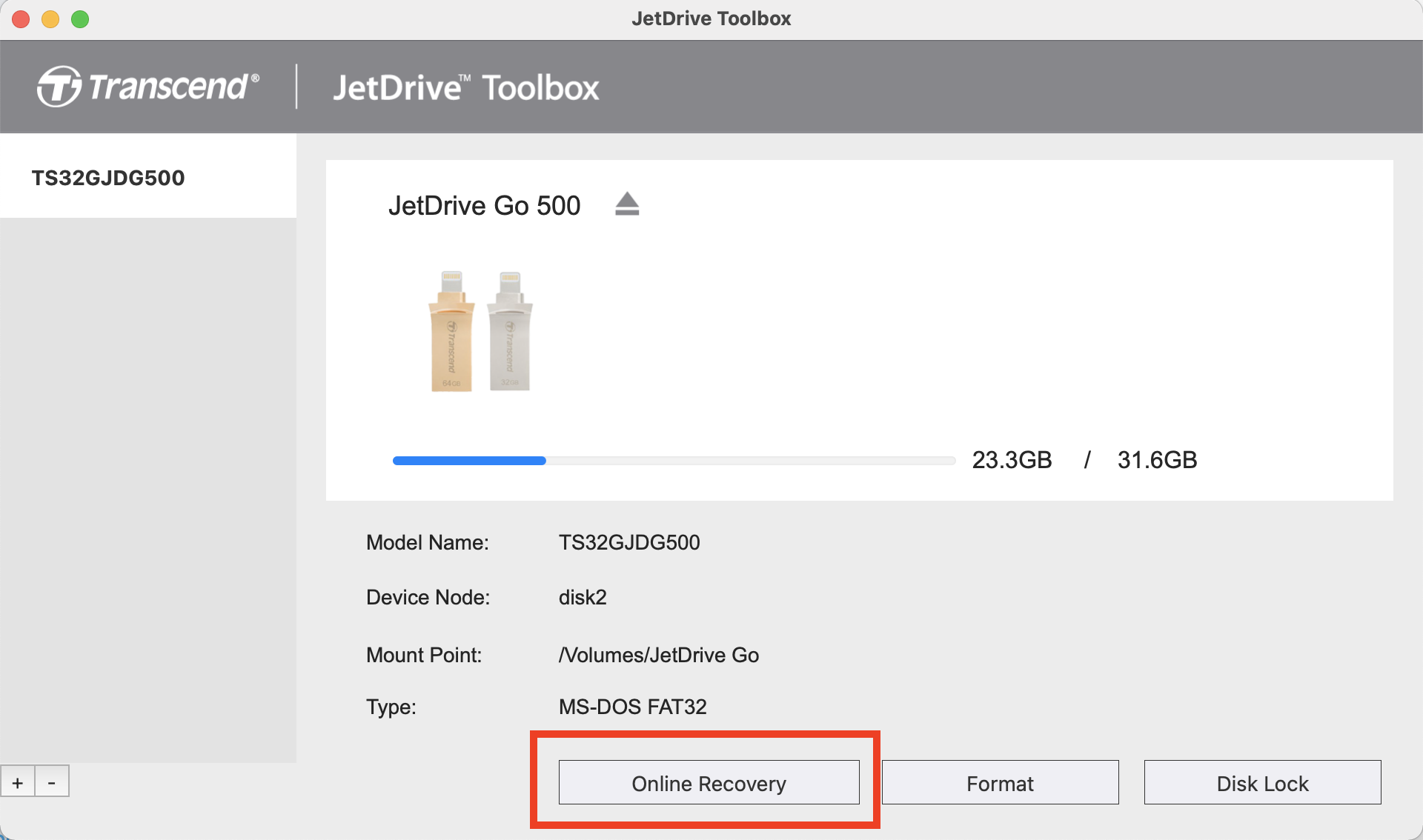
Task: Click the type value MS-DOS FAT32
Action: pos(632,707)
